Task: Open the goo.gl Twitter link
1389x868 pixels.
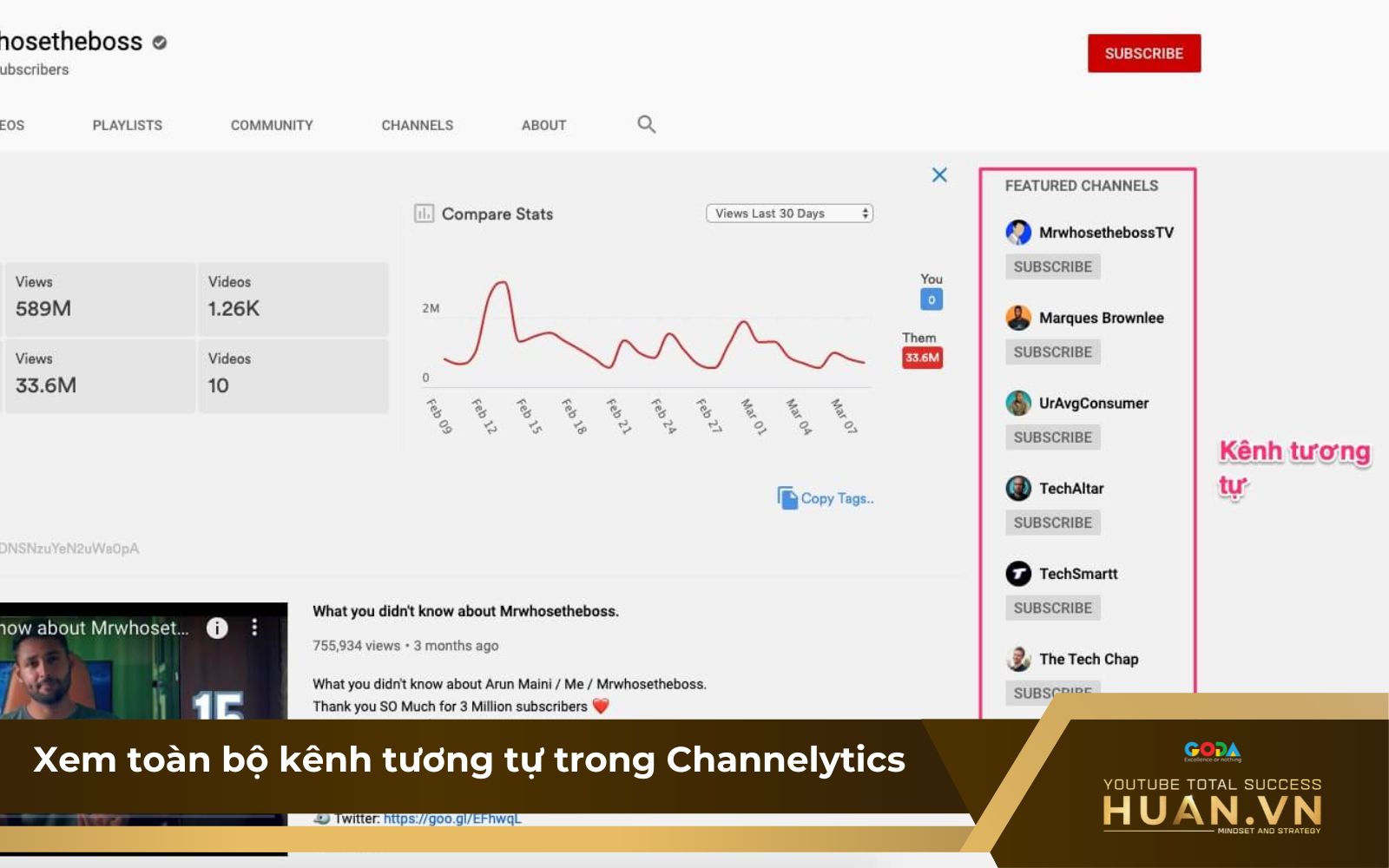Action: 452,818
